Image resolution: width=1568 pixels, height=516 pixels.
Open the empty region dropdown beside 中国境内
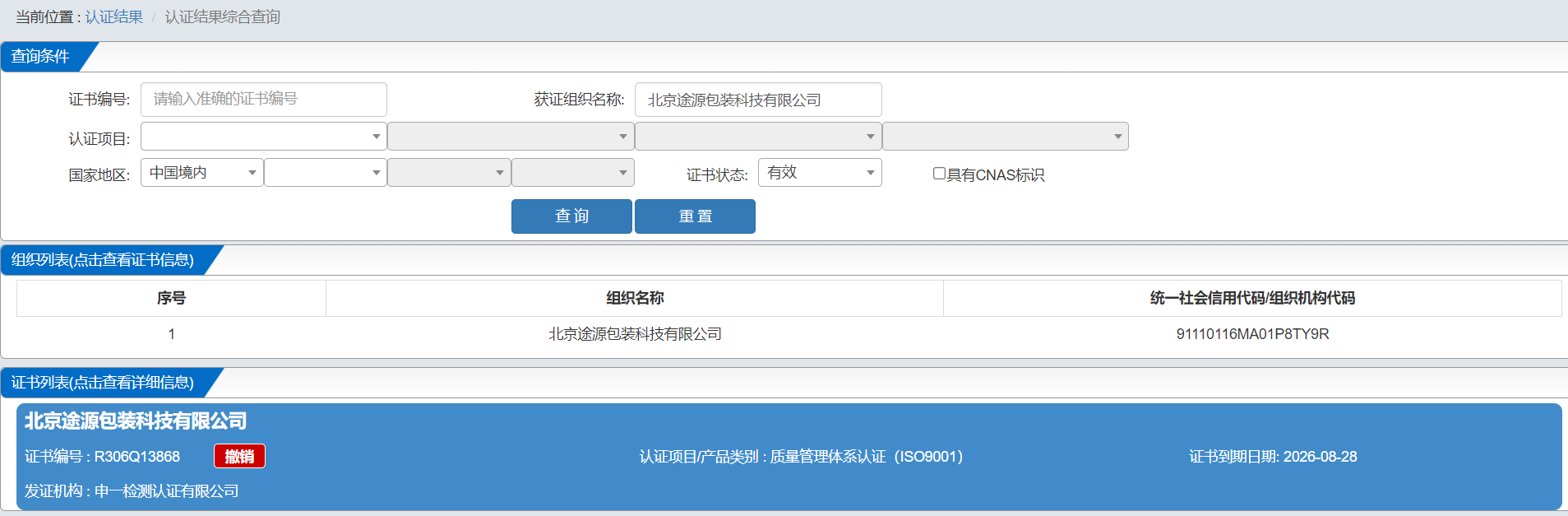(326, 173)
